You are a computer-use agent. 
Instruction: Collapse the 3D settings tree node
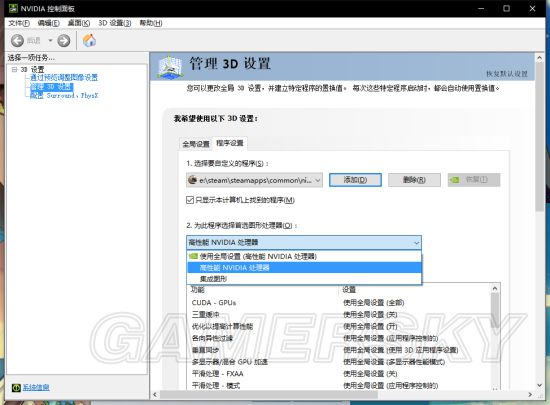[x=14, y=69]
